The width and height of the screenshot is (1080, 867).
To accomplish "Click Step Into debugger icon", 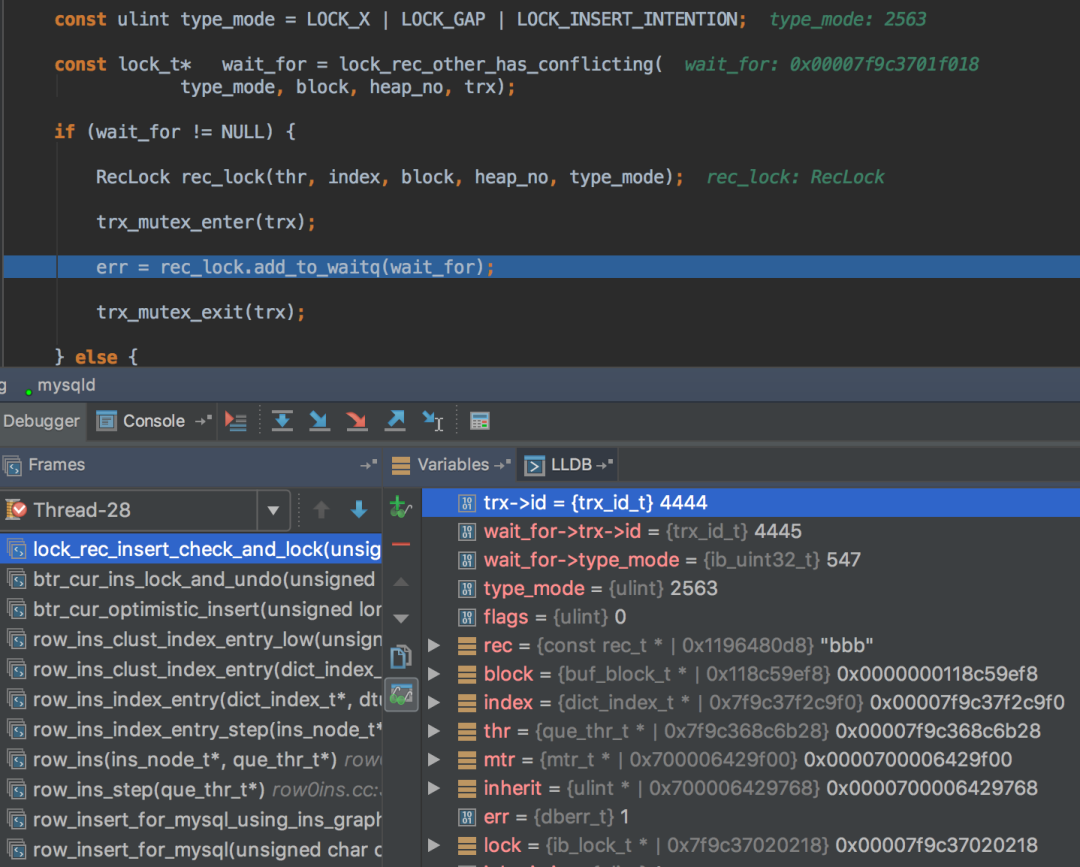I will (319, 421).
